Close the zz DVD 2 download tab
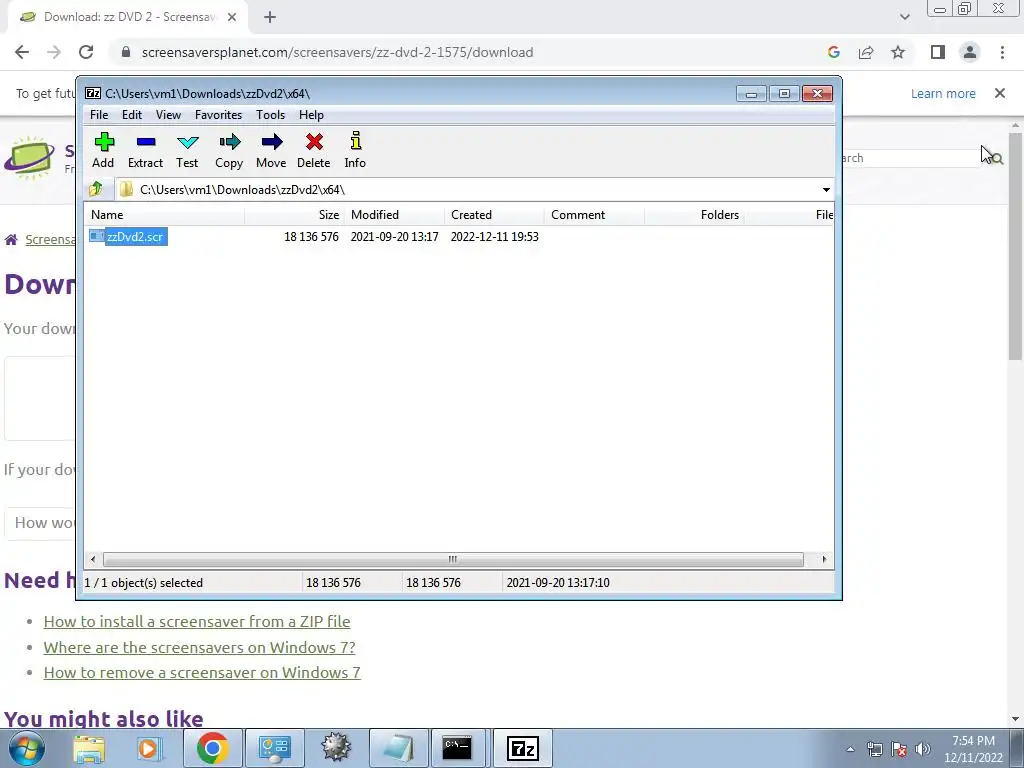This screenshot has width=1024, height=768. (x=232, y=17)
